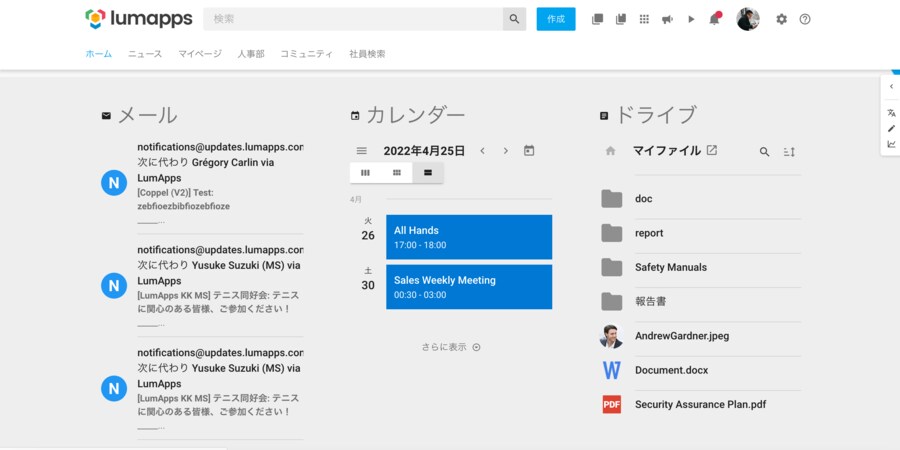Go to the ニュース tab
Image resolution: width=900 pixels, height=450 pixels.
[x=145, y=54]
